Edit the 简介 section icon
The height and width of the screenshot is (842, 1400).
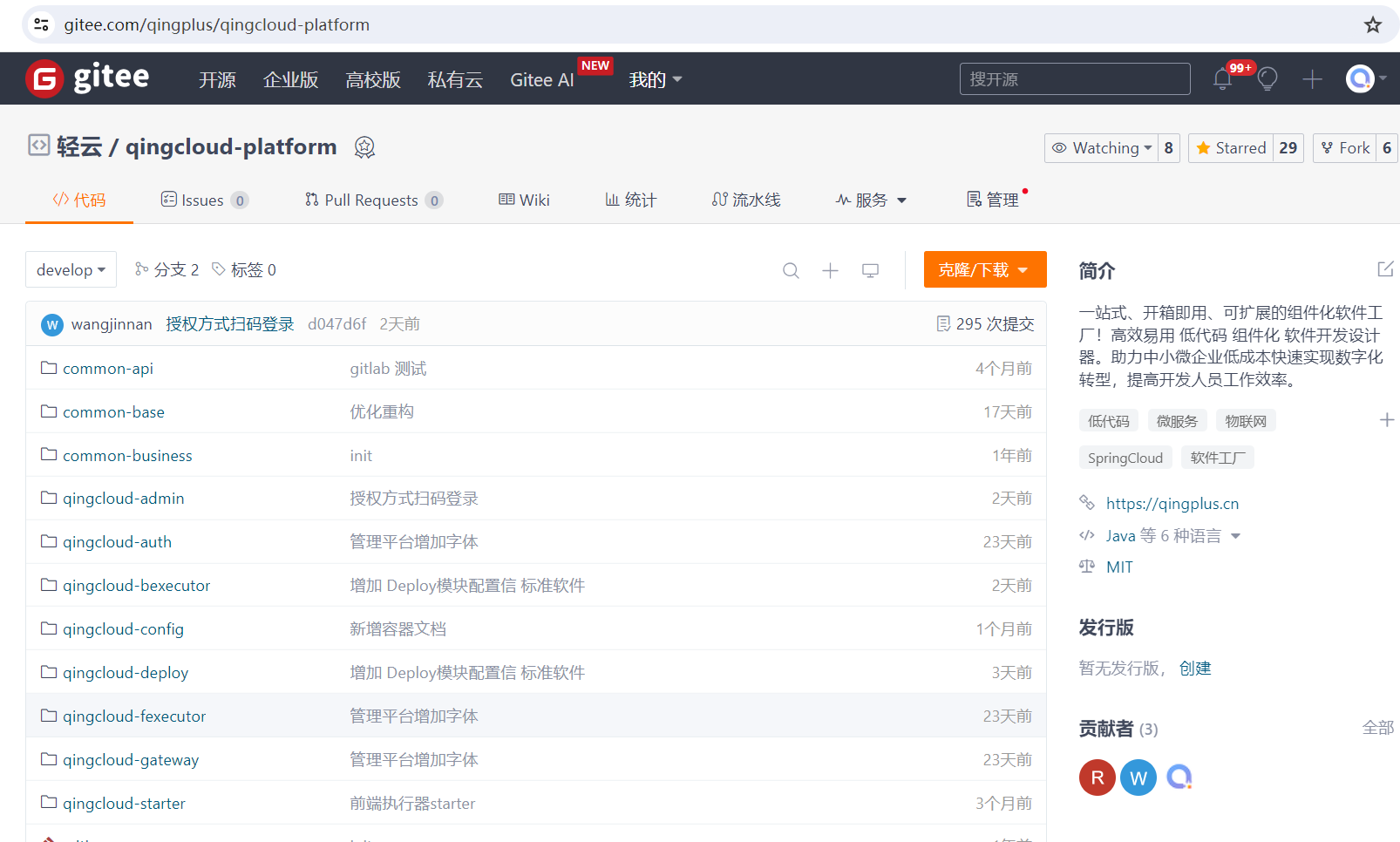(1385, 269)
